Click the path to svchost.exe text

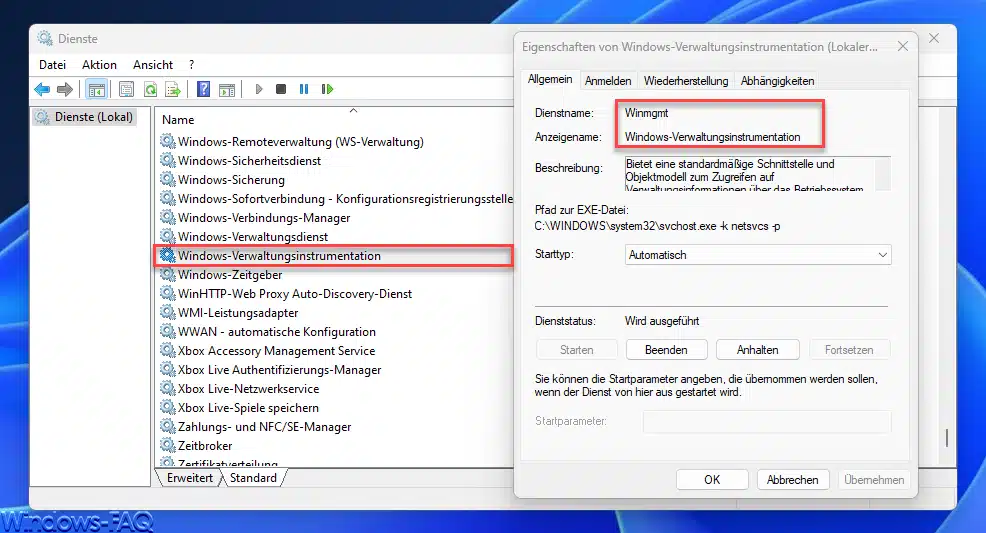[657, 226]
